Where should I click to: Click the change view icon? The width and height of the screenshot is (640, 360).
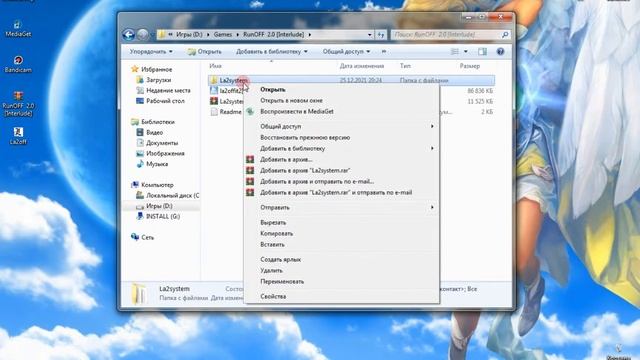point(455,51)
